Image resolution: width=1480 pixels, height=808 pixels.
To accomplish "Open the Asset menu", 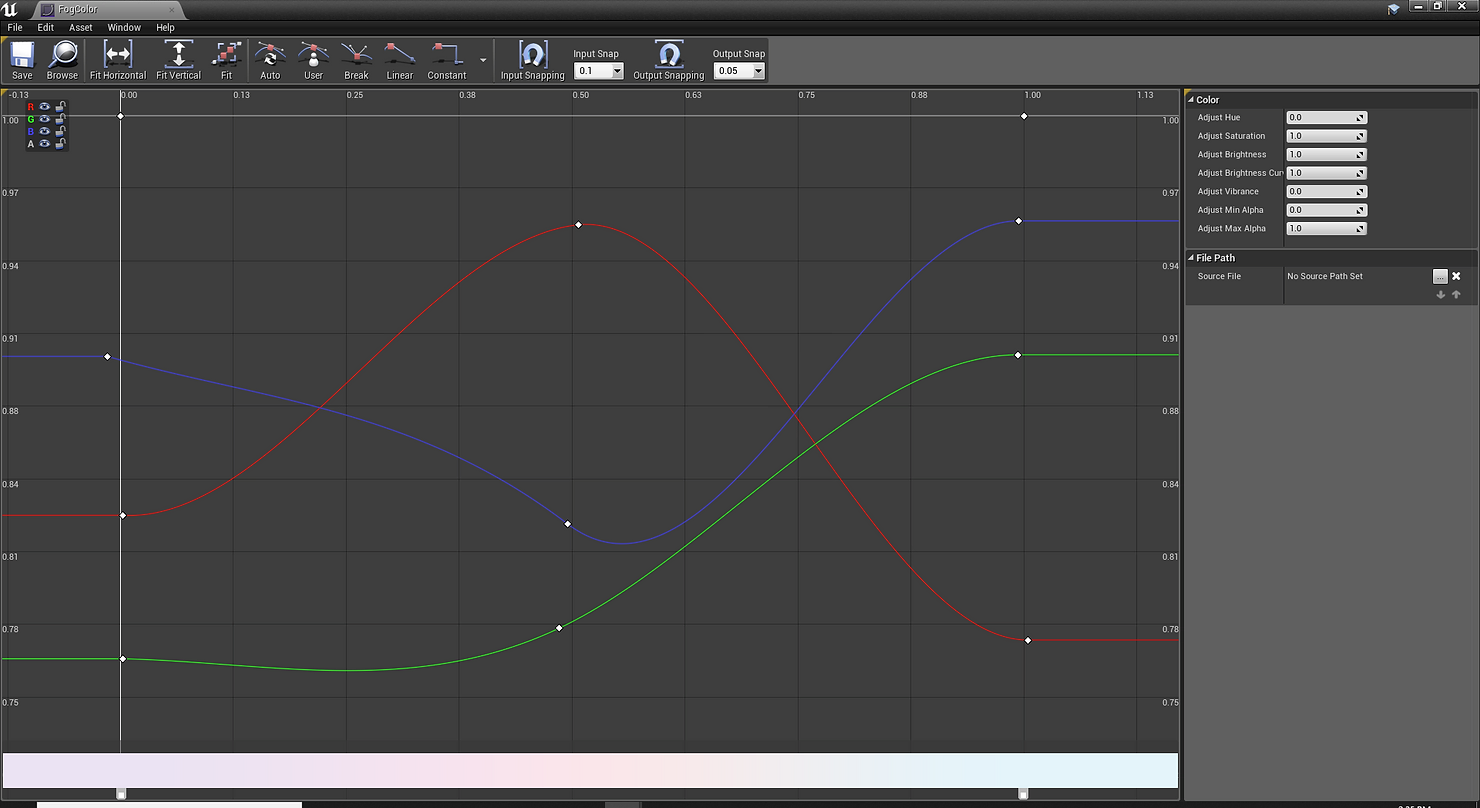I will pos(81,27).
